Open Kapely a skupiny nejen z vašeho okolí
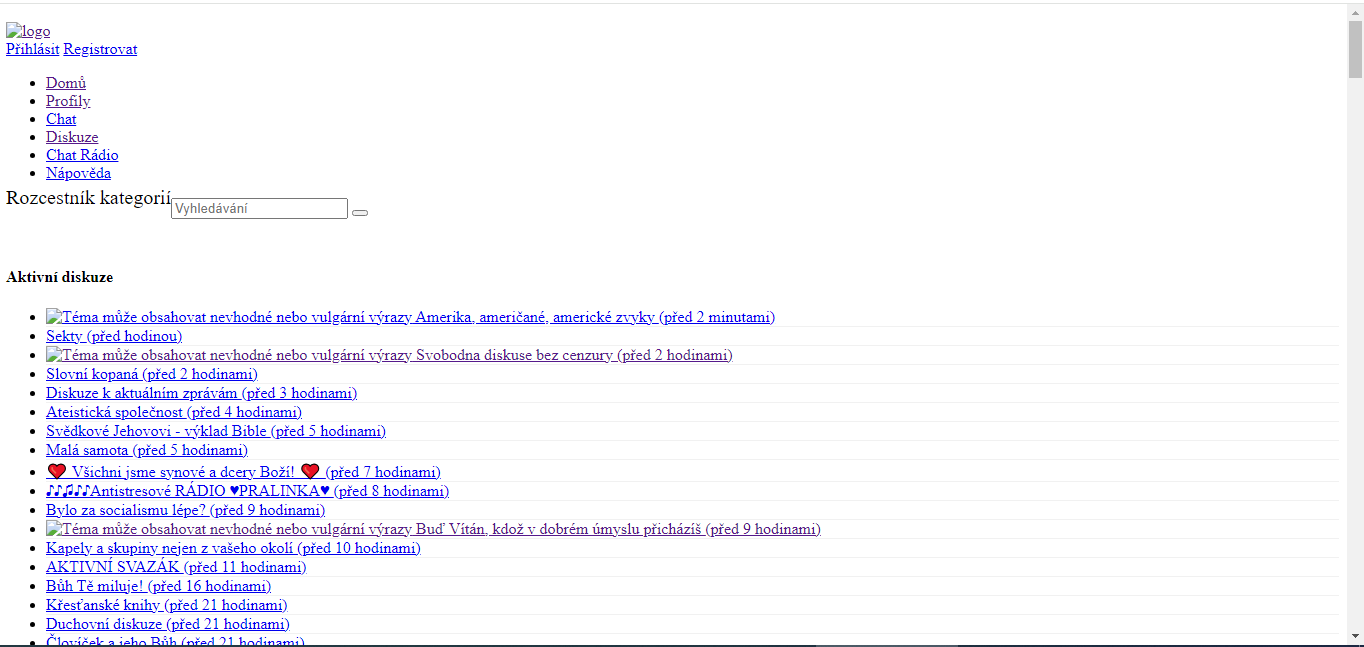 pos(233,548)
